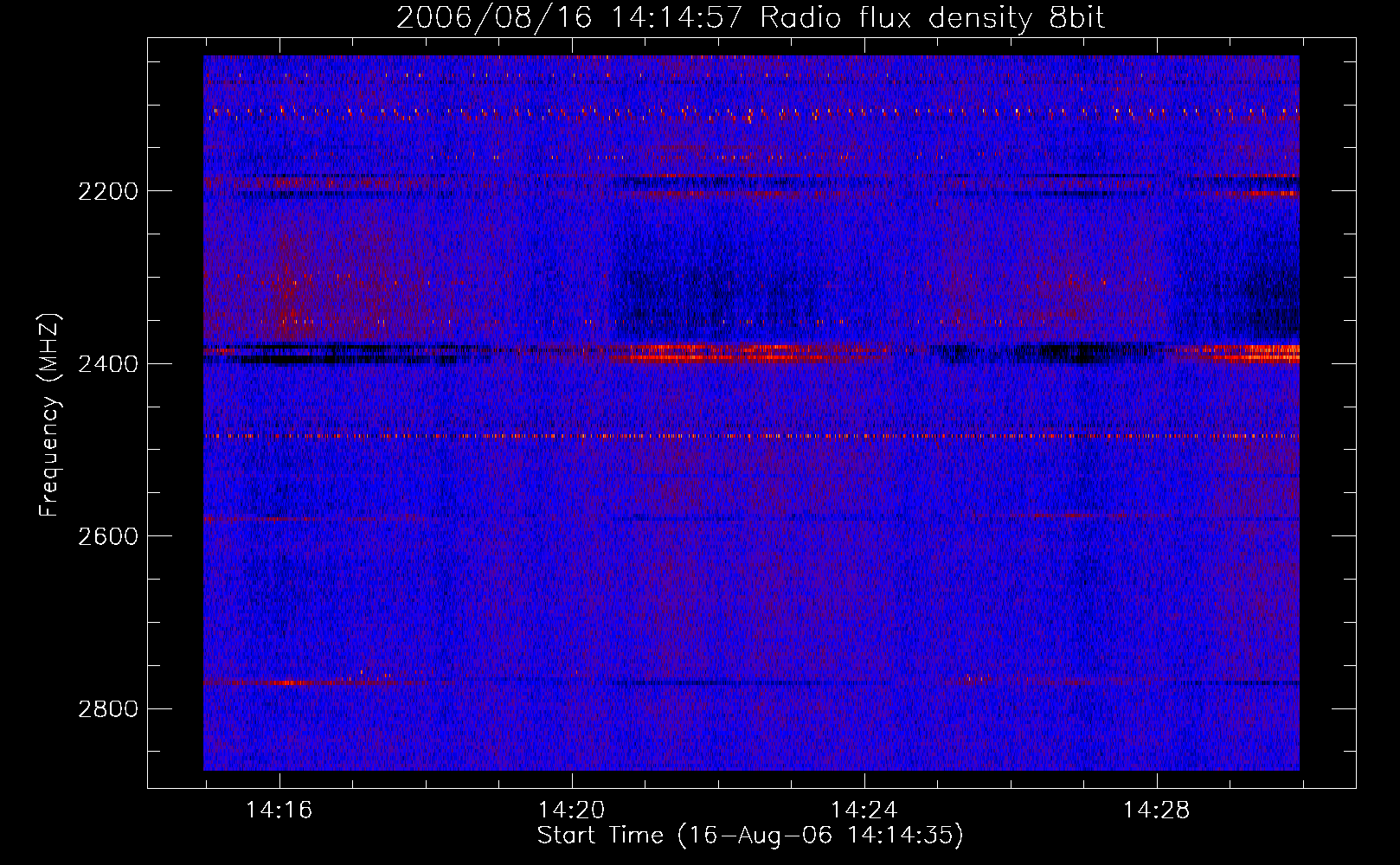The height and width of the screenshot is (865, 1400).
Task: Click the "Start Time (16-Aug-06 14:14:35)" label
Action: (750, 836)
